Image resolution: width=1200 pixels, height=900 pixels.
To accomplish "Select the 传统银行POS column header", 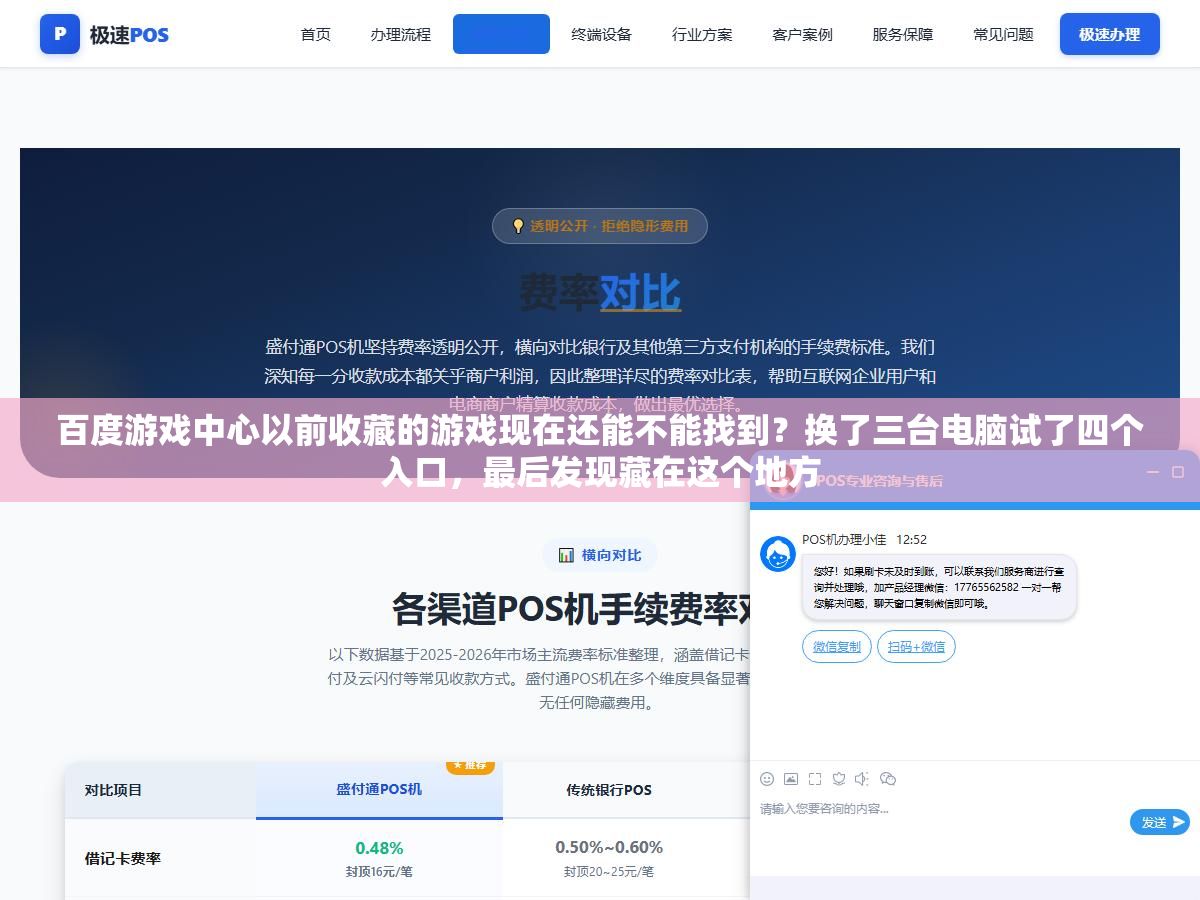I will (x=609, y=790).
